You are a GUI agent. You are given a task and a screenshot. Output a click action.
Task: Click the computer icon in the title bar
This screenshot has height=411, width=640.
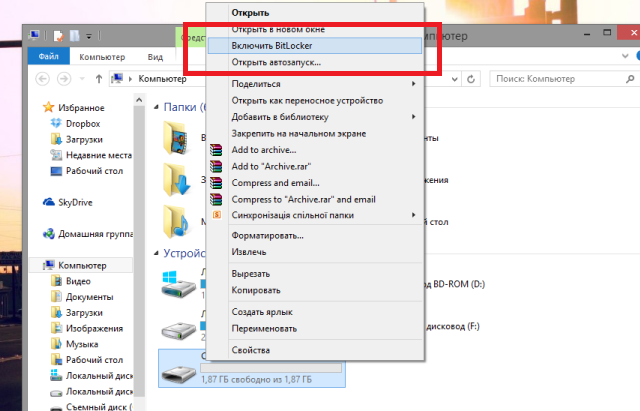(35, 36)
